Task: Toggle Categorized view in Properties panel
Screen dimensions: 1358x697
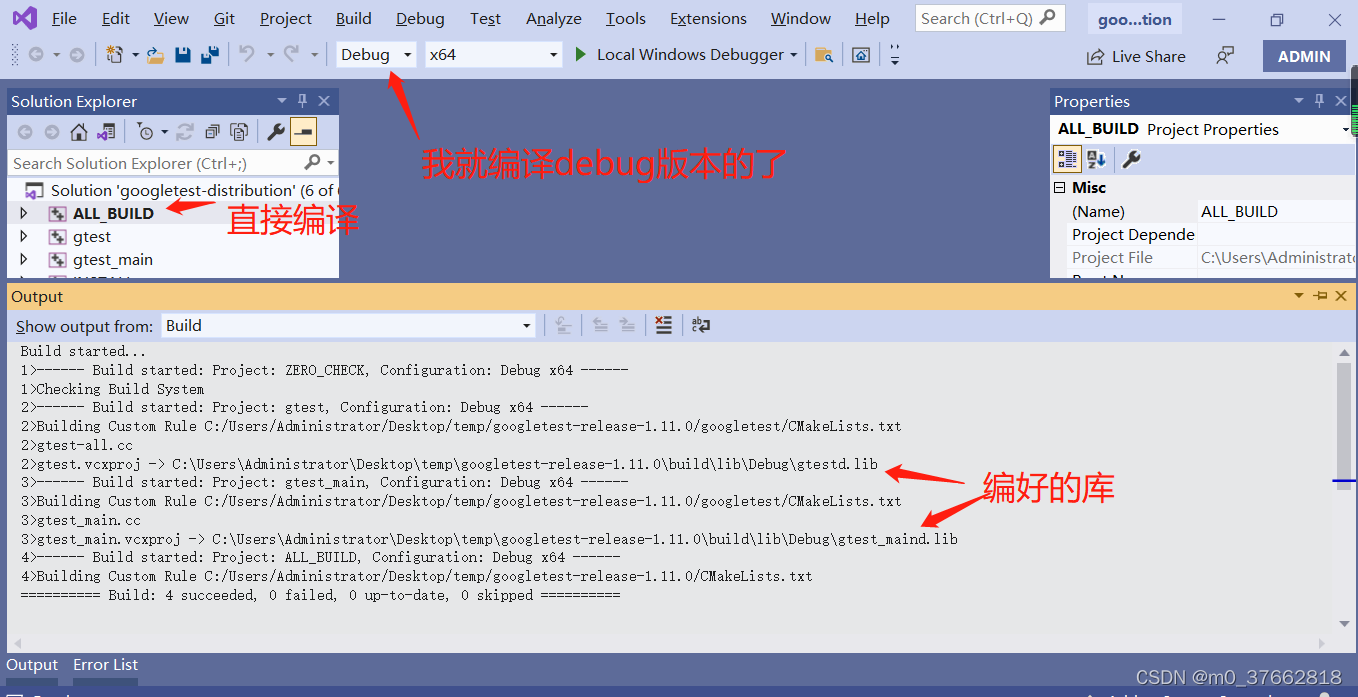Action: (x=1067, y=159)
